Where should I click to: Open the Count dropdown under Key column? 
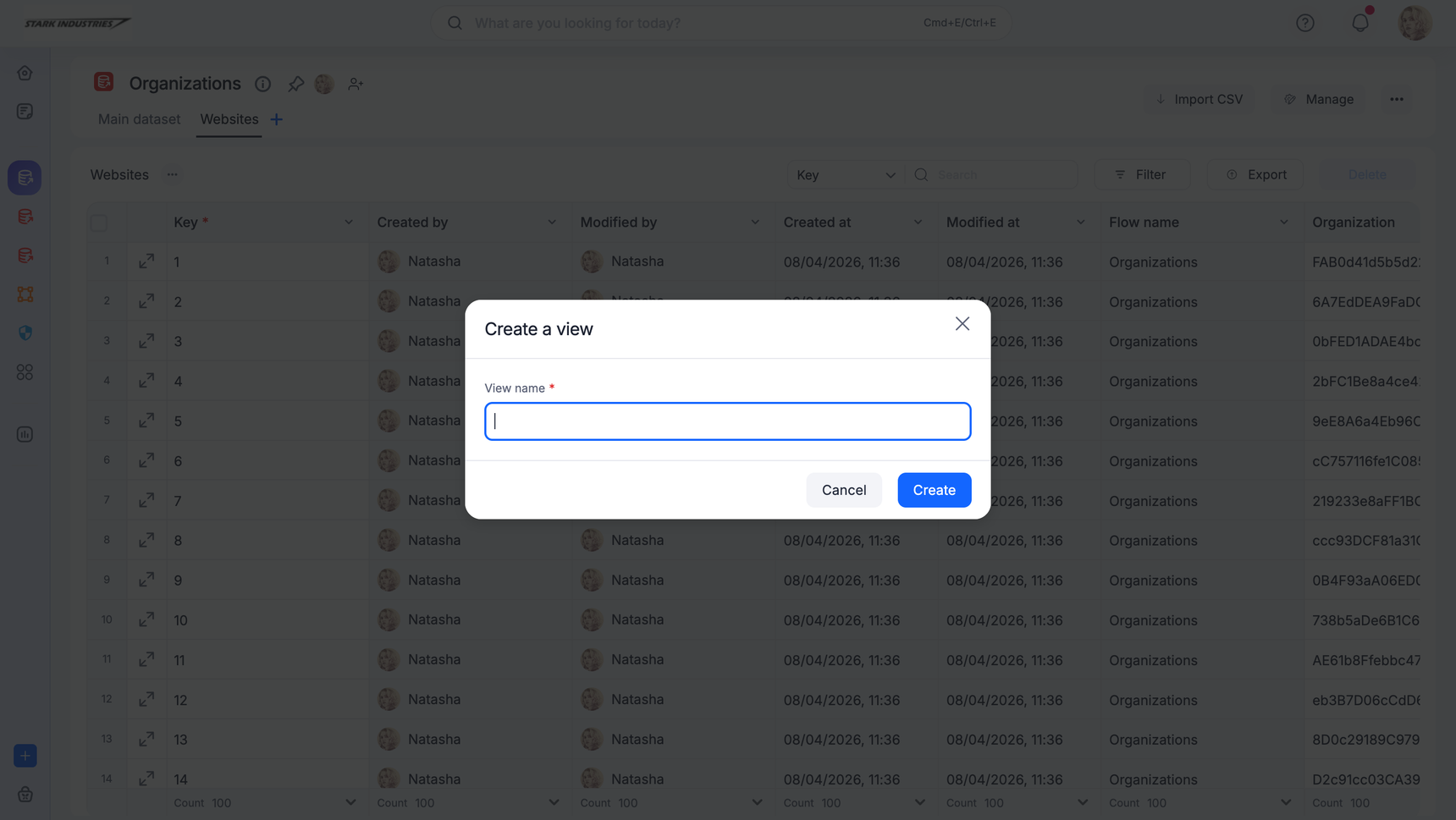pyautogui.click(x=350, y=802)
